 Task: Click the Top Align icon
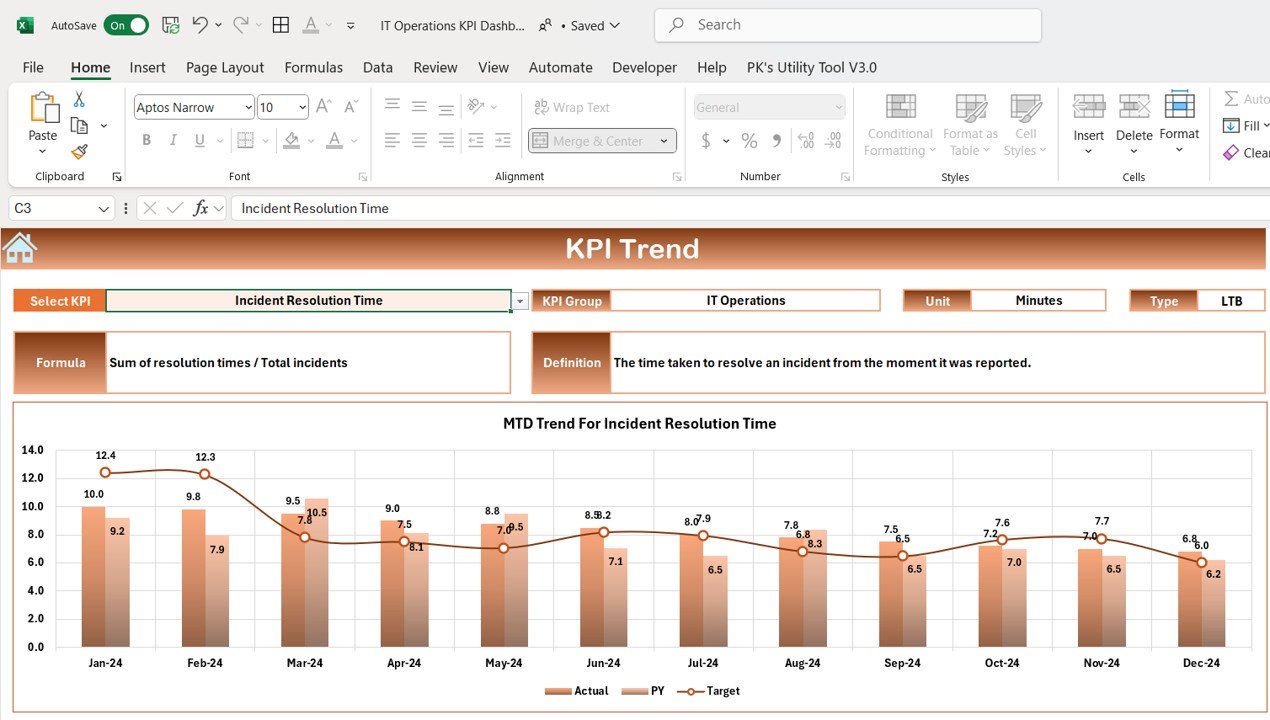pos(393,106)
